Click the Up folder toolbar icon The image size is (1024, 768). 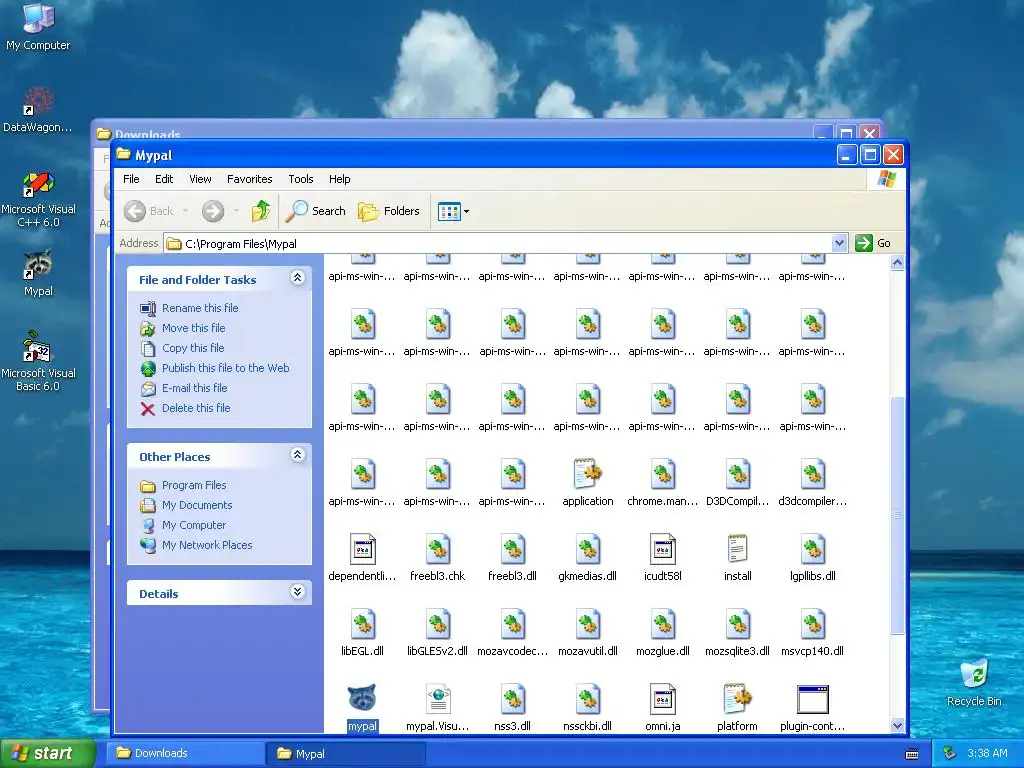tap(261, 211)
